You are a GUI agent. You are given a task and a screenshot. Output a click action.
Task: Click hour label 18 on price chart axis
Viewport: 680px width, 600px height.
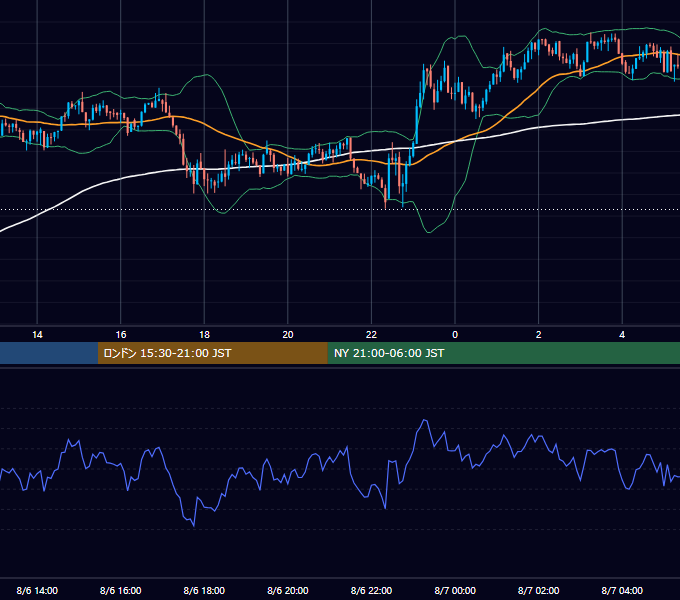(204, 335)
